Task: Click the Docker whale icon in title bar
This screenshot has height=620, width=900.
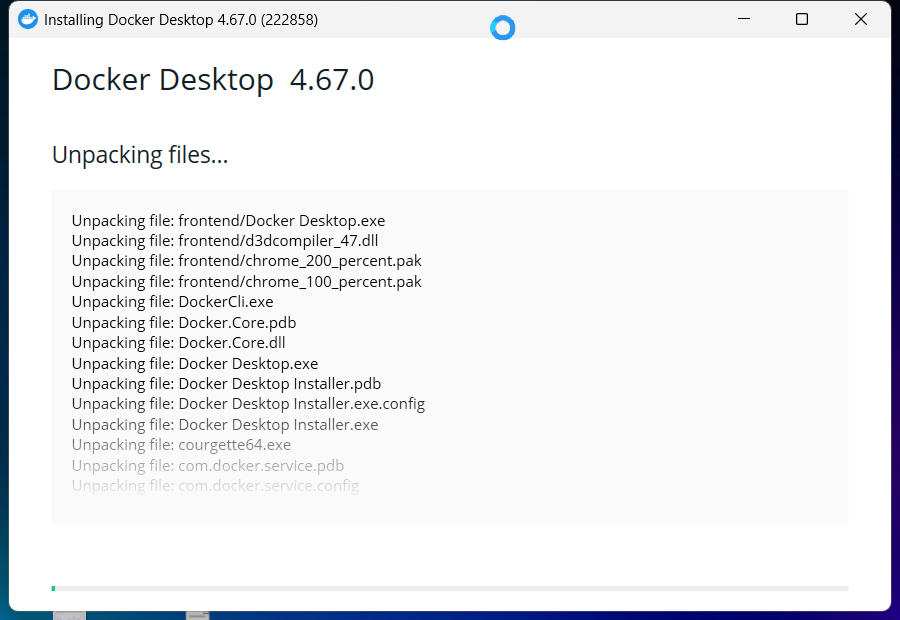Action: pyautogui.click(x=28, y=19)
